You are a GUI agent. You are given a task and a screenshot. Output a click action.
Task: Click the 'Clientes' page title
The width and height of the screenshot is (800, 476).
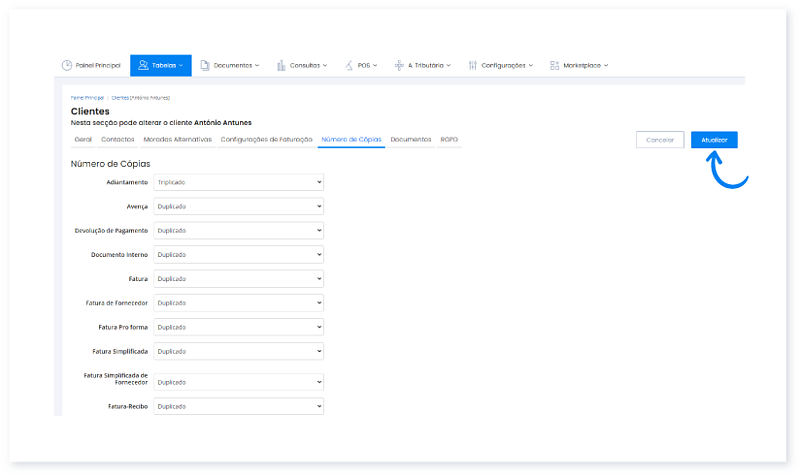coord(90,111)
